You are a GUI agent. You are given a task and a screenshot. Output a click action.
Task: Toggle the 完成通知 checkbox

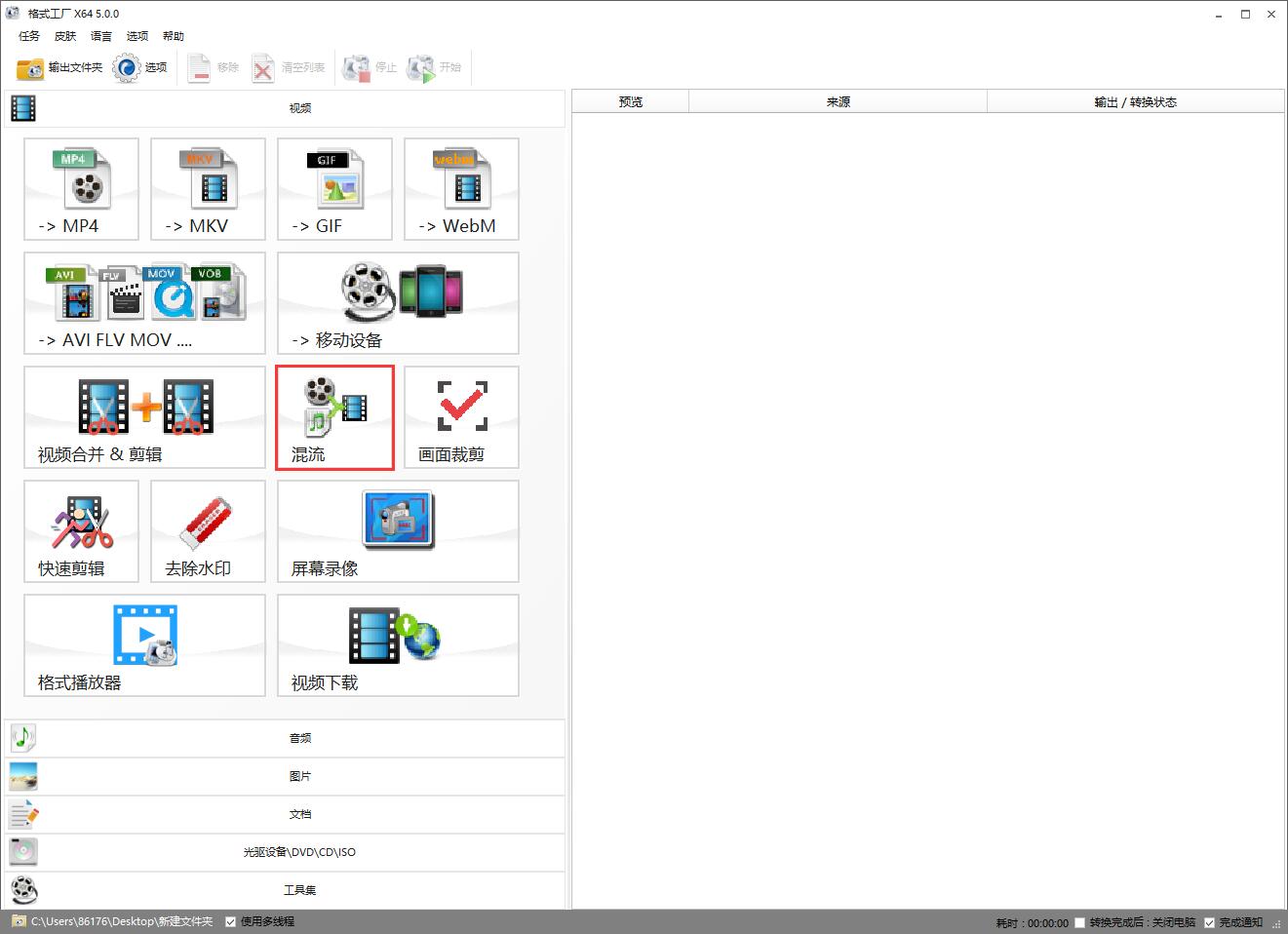pos(1209,922)
